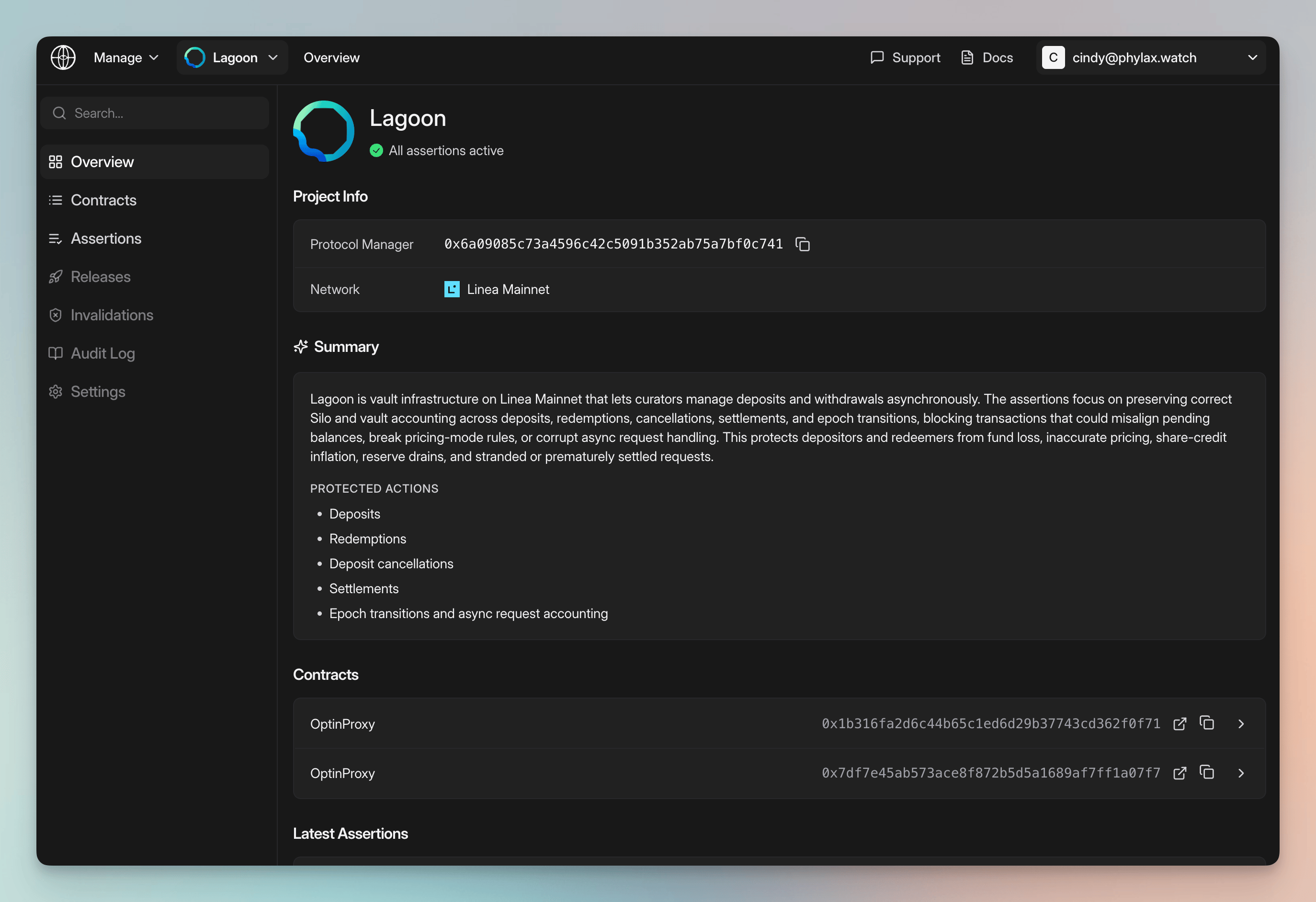Image resolution: width=1316 pixels, height=902 pixels.
Task: Open the Docs link
Action: 987,57
